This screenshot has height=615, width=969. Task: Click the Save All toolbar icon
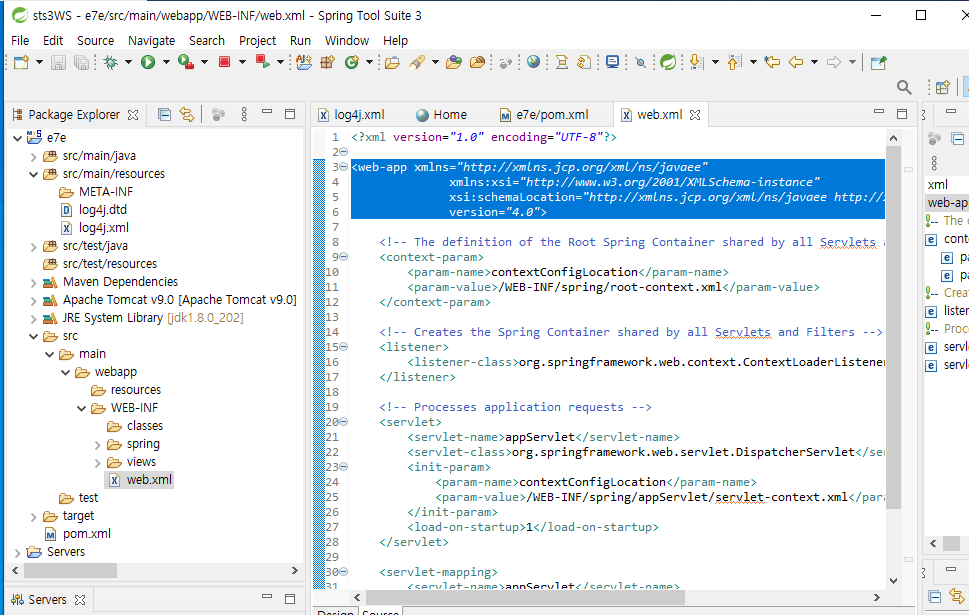coord(81,62)
